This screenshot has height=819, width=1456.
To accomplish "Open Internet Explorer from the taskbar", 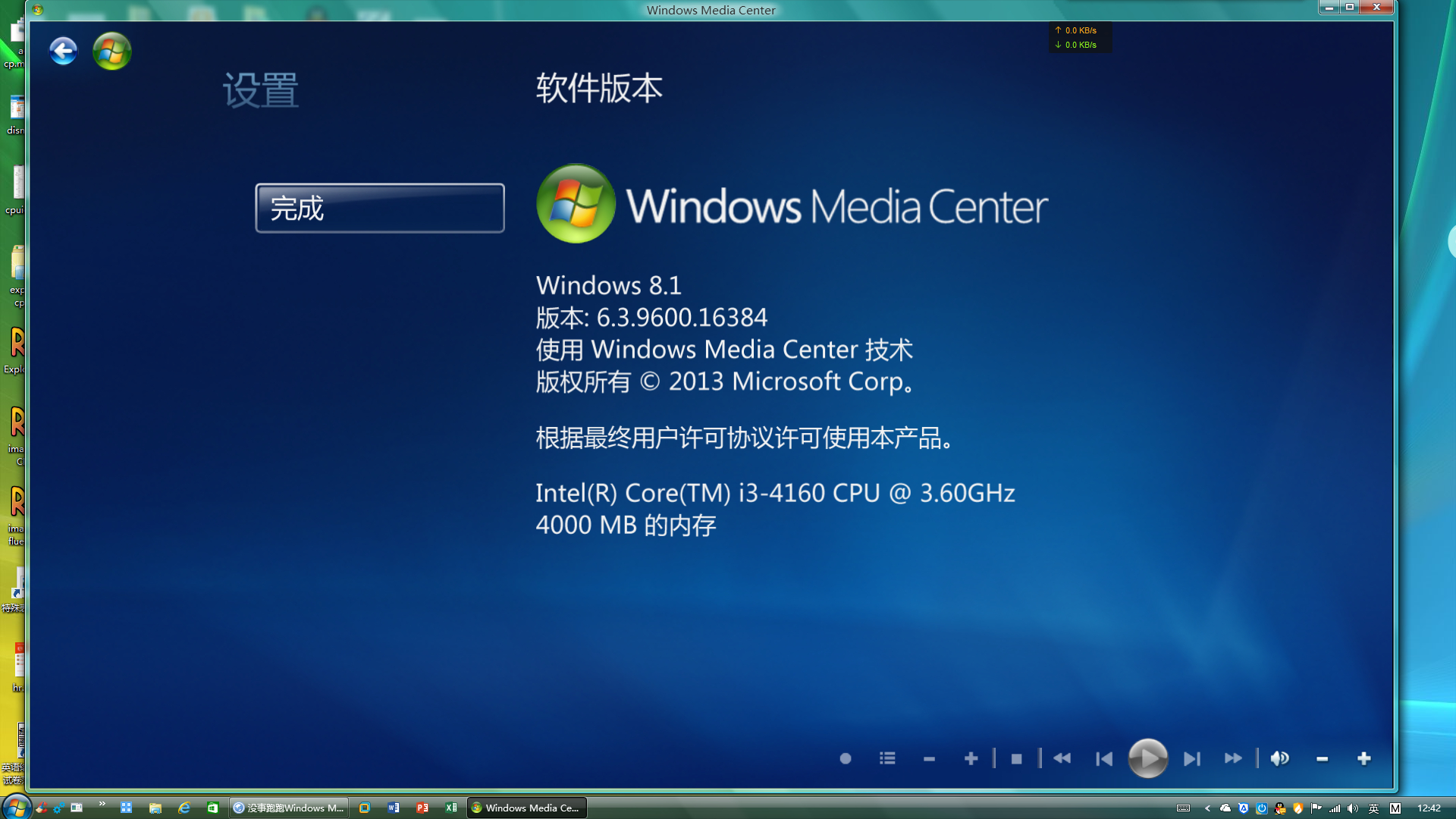I will tap(184, 808).
